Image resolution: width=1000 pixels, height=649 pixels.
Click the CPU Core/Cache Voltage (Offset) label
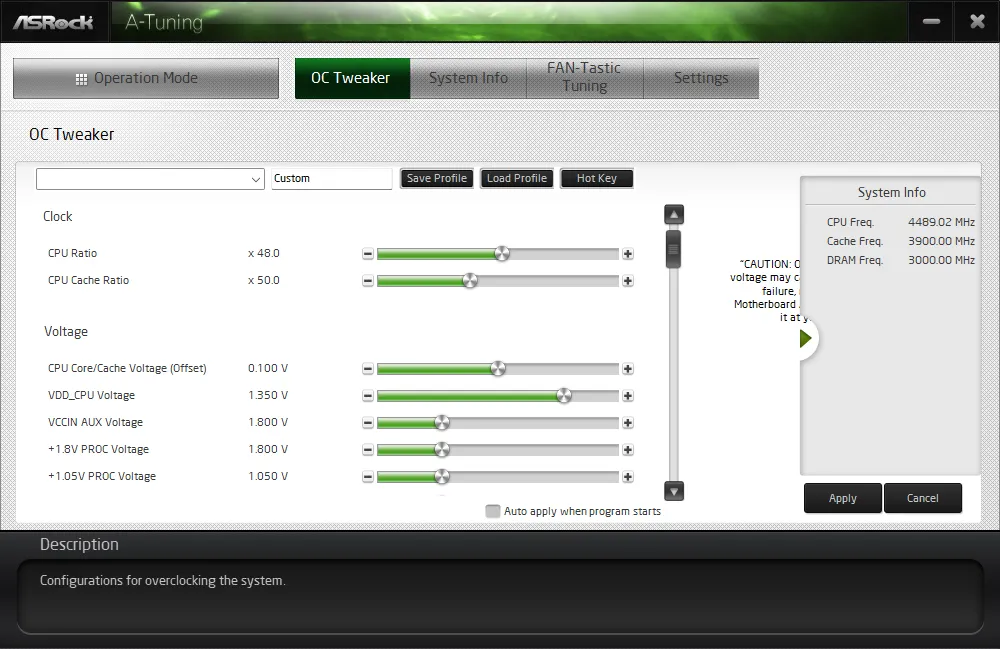click(x=128, y=368)
